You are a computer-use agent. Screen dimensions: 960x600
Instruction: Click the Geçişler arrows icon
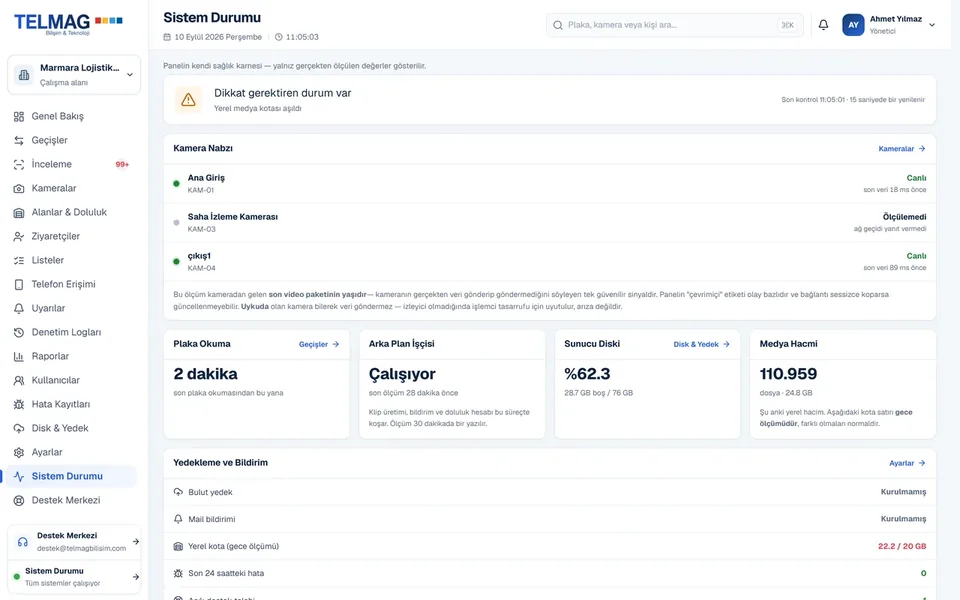19,140
